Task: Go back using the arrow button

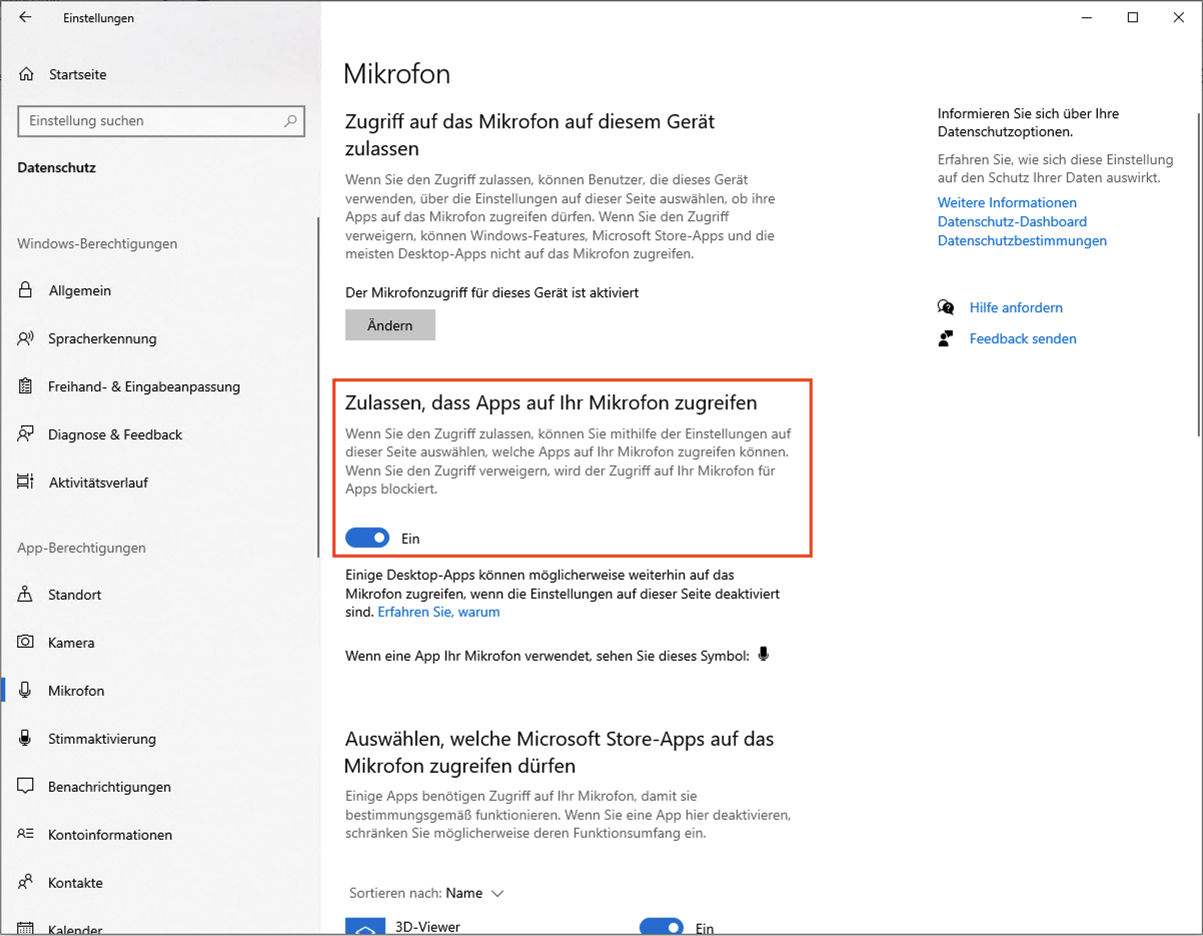Action: 25,17
